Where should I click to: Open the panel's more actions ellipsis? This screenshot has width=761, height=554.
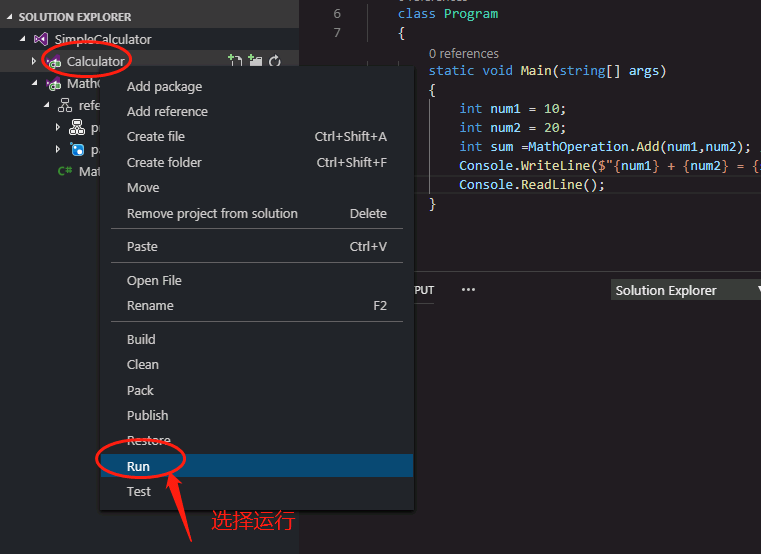click(x=468, y=290)
